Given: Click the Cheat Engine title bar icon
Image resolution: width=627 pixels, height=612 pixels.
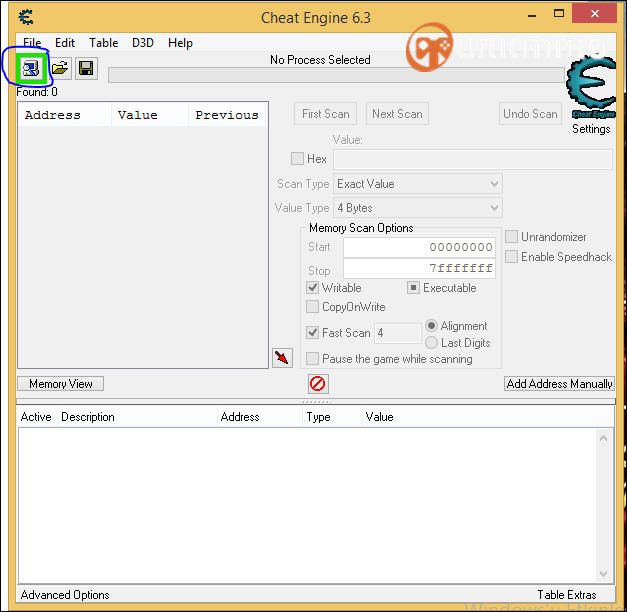Looking at the screenshot, I should click(26, 17).
